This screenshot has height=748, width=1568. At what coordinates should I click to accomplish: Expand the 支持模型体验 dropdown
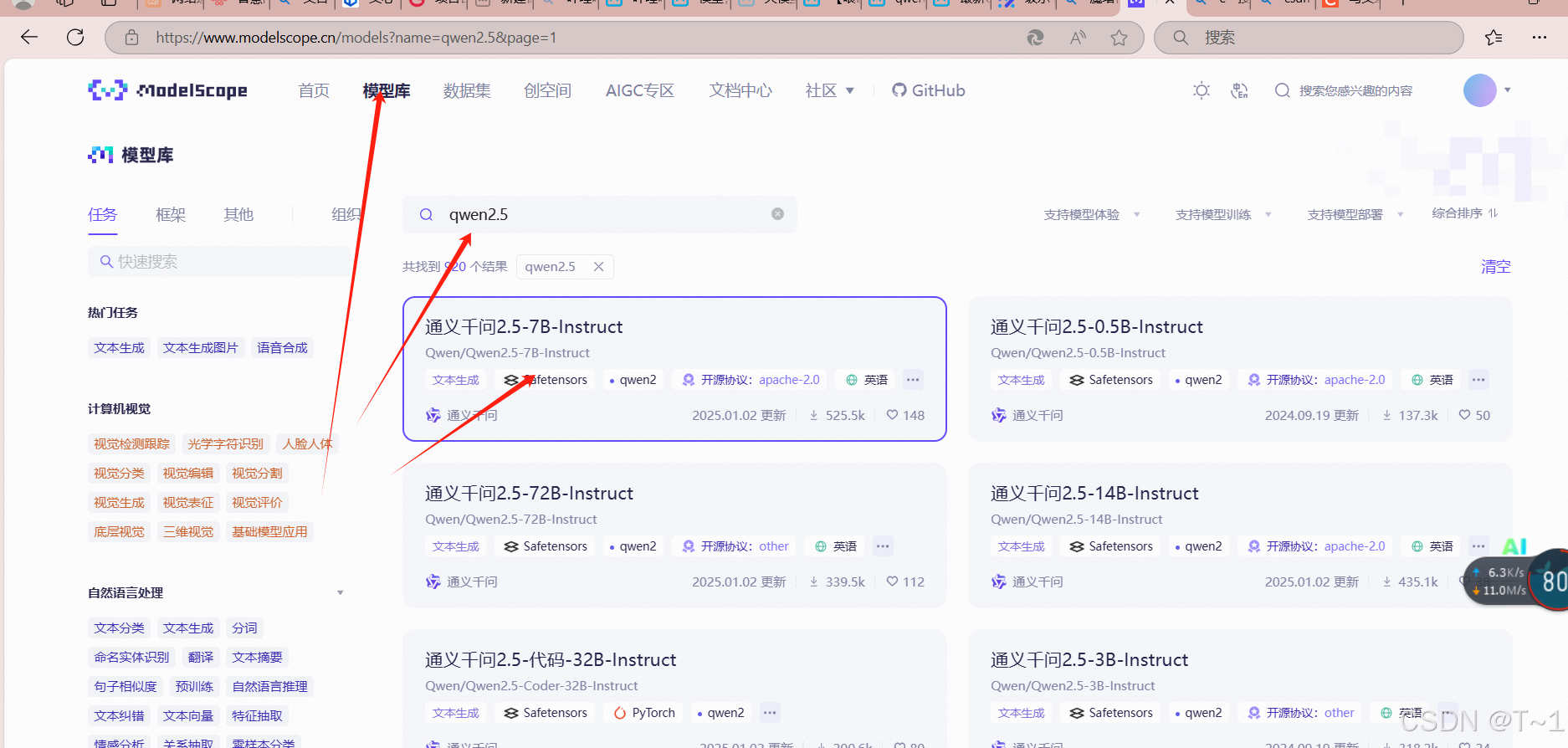pos(1092,215)
